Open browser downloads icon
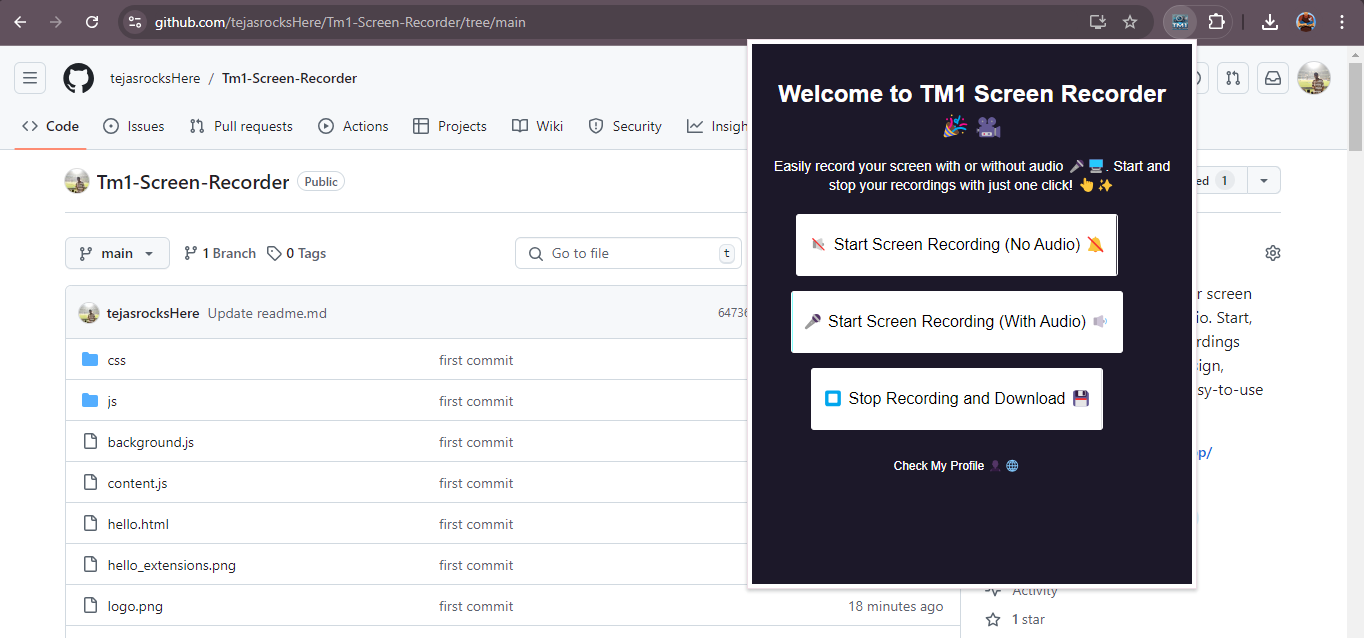 [1270, 22]
